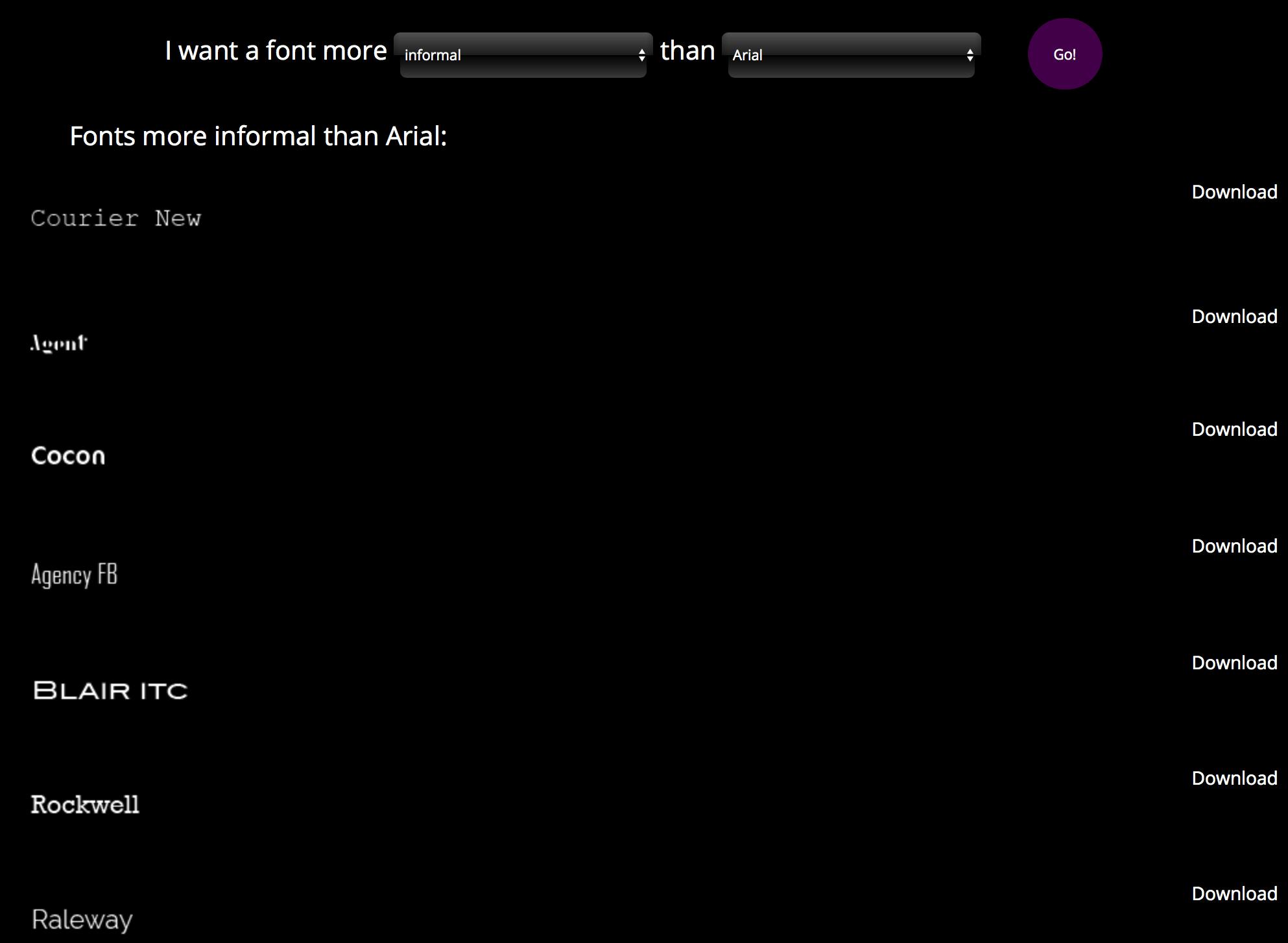Download the Cocon font
Screen dimensions: 1288x943
tap(1234, 429)
